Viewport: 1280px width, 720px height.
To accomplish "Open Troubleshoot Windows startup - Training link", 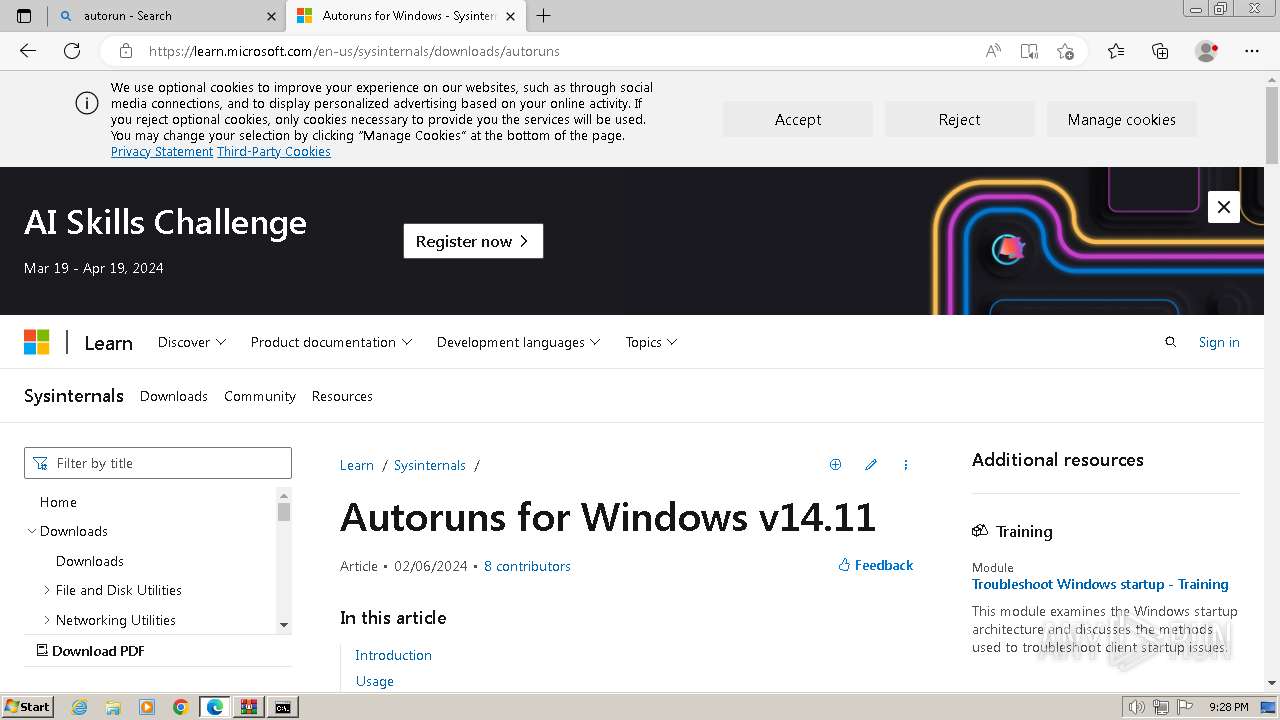I will 1100,584.
